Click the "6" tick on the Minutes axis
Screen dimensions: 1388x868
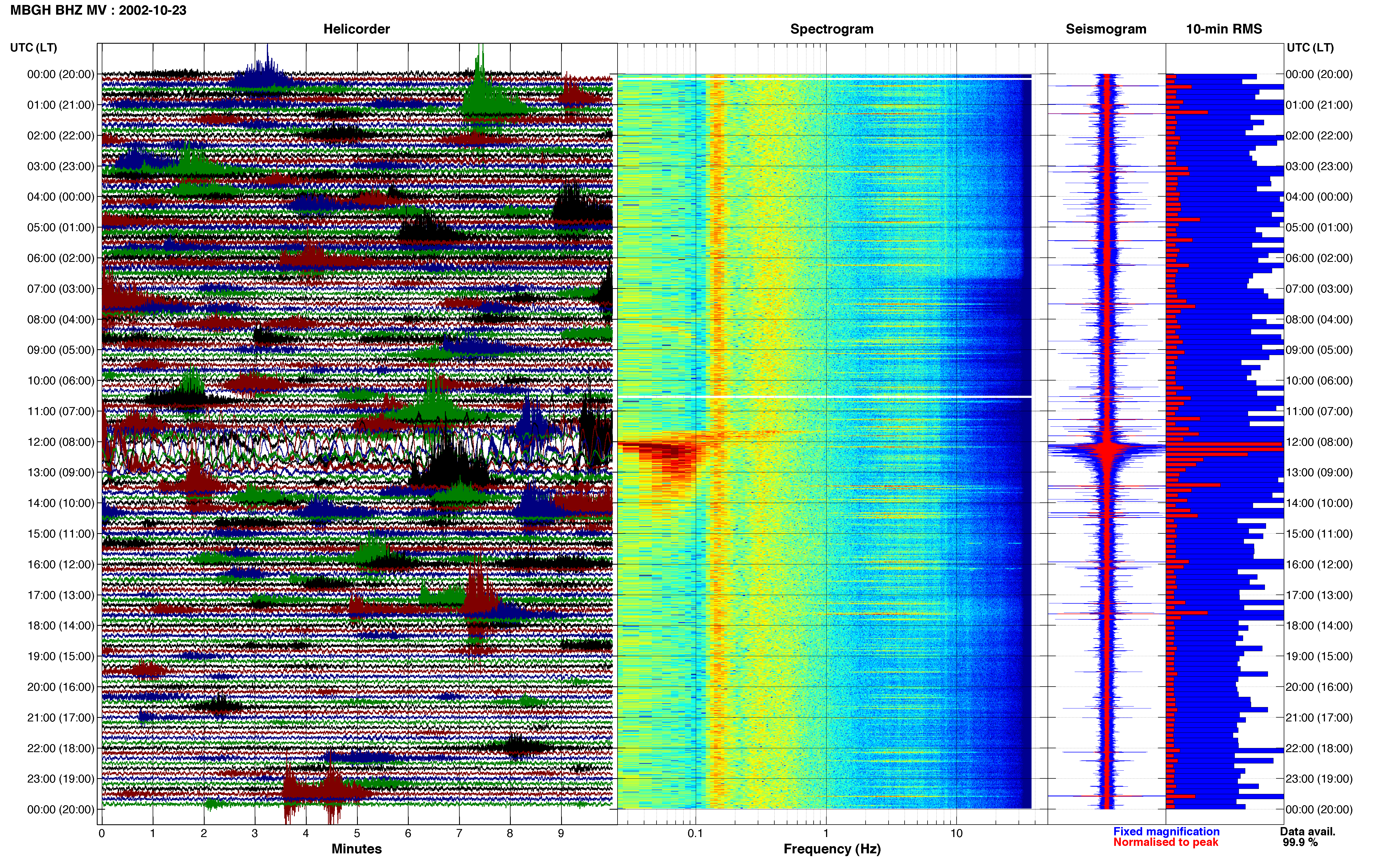point(408,833)
